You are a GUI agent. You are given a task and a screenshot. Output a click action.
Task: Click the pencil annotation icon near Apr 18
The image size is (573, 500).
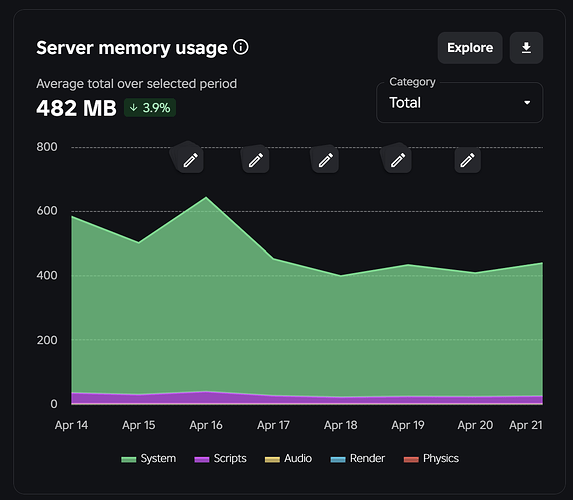(325, 160)
